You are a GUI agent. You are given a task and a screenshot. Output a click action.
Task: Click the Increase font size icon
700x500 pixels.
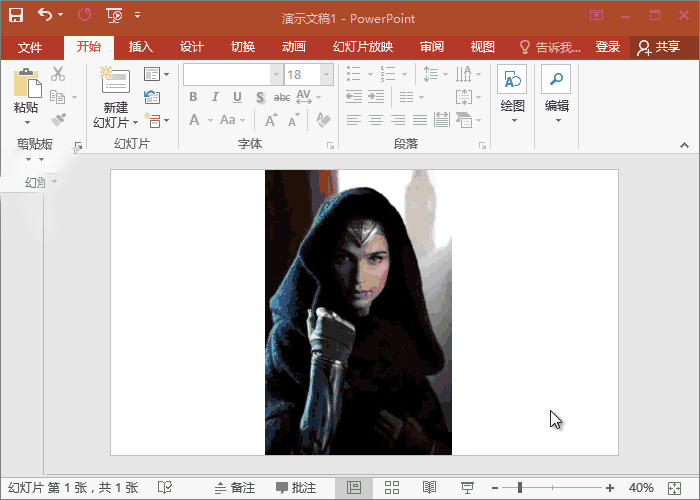coord(271,120)
